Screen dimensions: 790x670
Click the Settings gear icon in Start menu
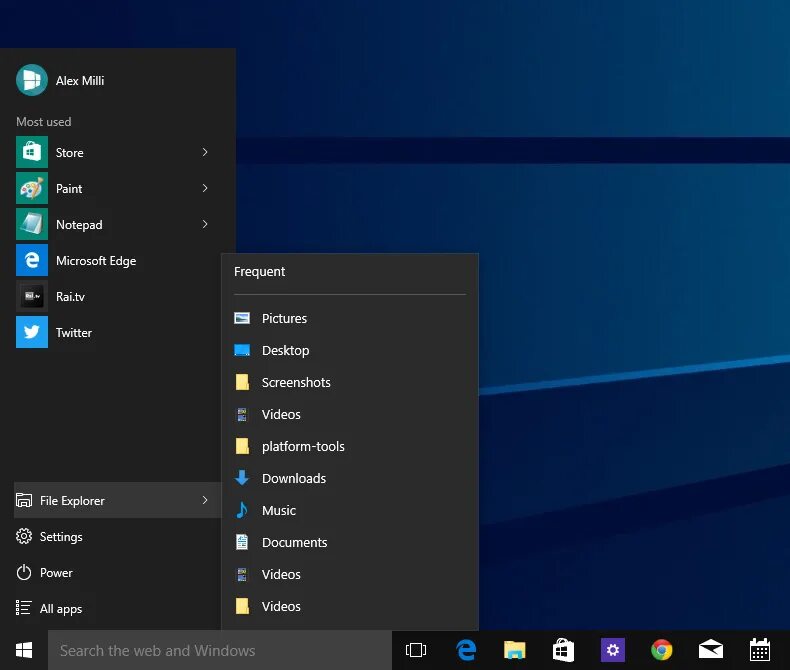[24, 536]
